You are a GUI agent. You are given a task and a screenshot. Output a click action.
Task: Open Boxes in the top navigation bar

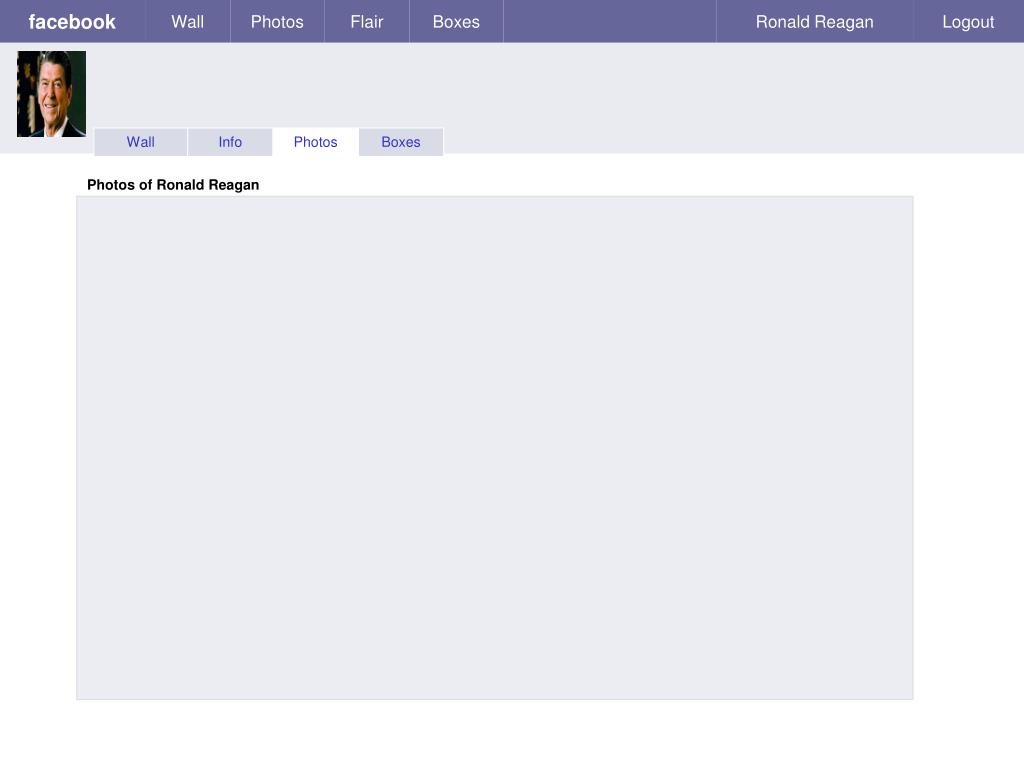point(456,22)
